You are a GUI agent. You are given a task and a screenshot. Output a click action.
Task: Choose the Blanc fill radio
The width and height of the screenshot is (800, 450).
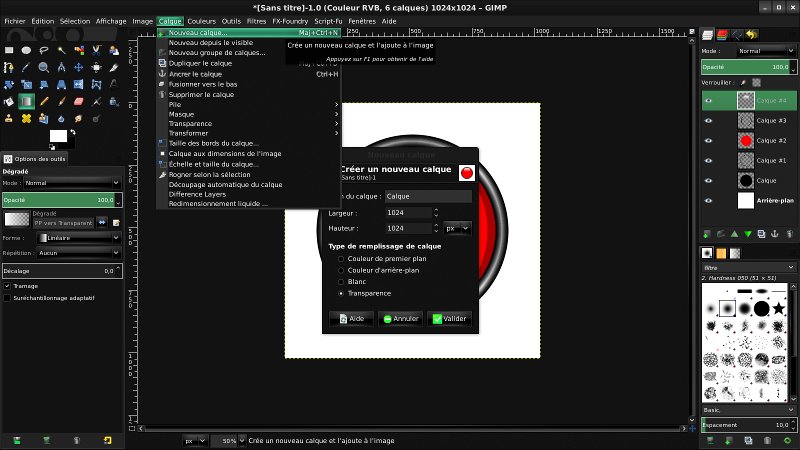pos(341,282)
